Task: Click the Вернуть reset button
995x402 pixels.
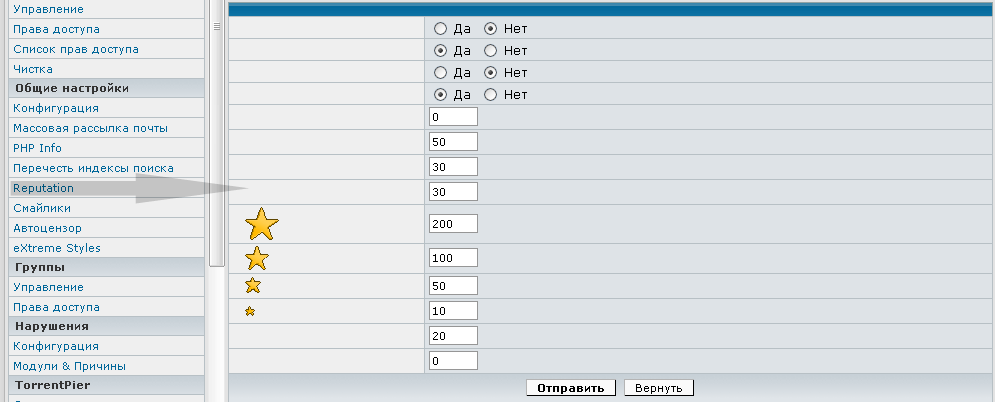Action: [658, 387]
